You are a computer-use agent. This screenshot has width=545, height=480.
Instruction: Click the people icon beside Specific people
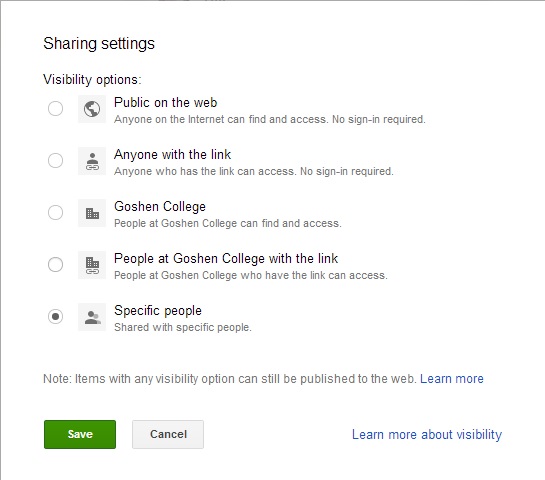click(x=92, y=317)
